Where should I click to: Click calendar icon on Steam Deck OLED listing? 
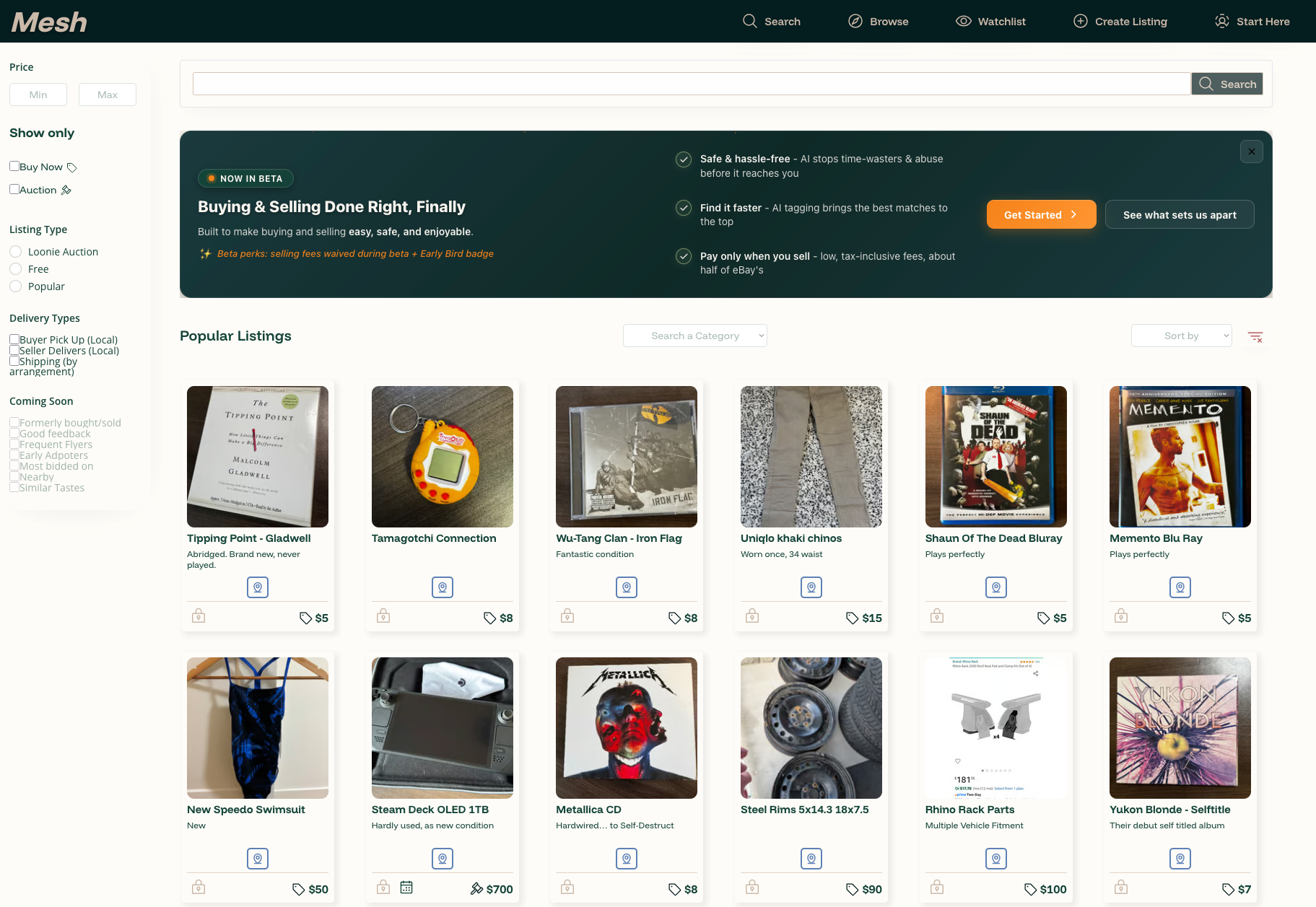pyautogui.click(x=406, y=888)
